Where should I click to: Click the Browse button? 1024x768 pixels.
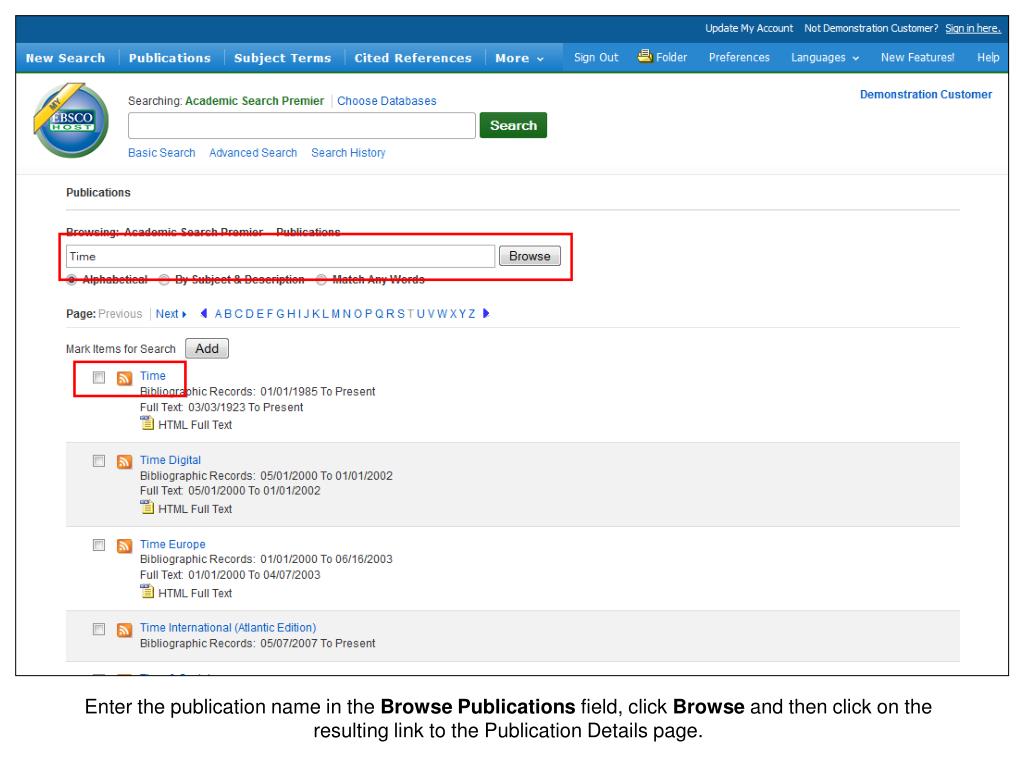tap(530, 256)
